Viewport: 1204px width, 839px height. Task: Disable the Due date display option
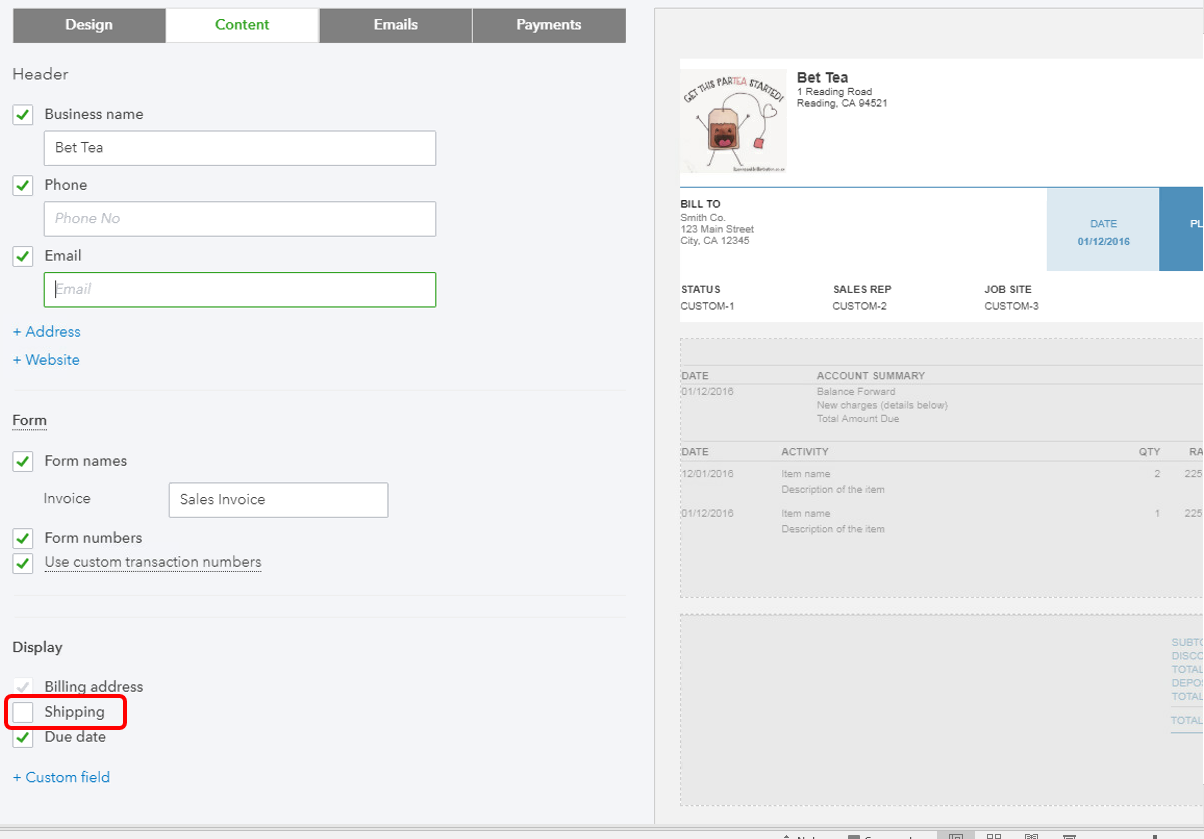(x=22, y=737)
